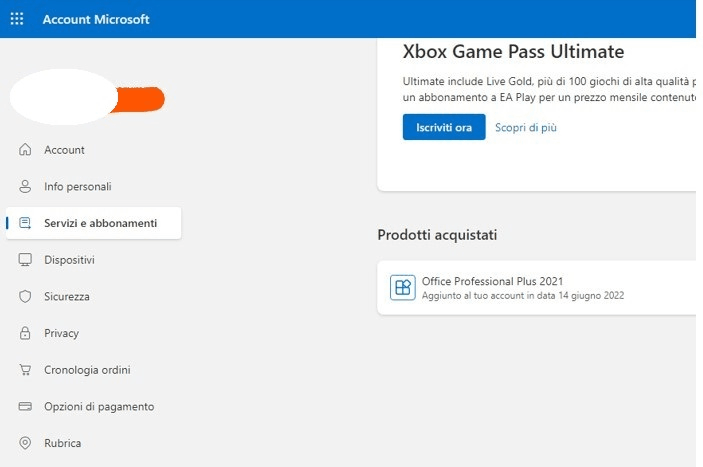This screenshot has width=703, height=467.
Task: Click the location pin icon for Rubrica
Action: pos(25,443)
